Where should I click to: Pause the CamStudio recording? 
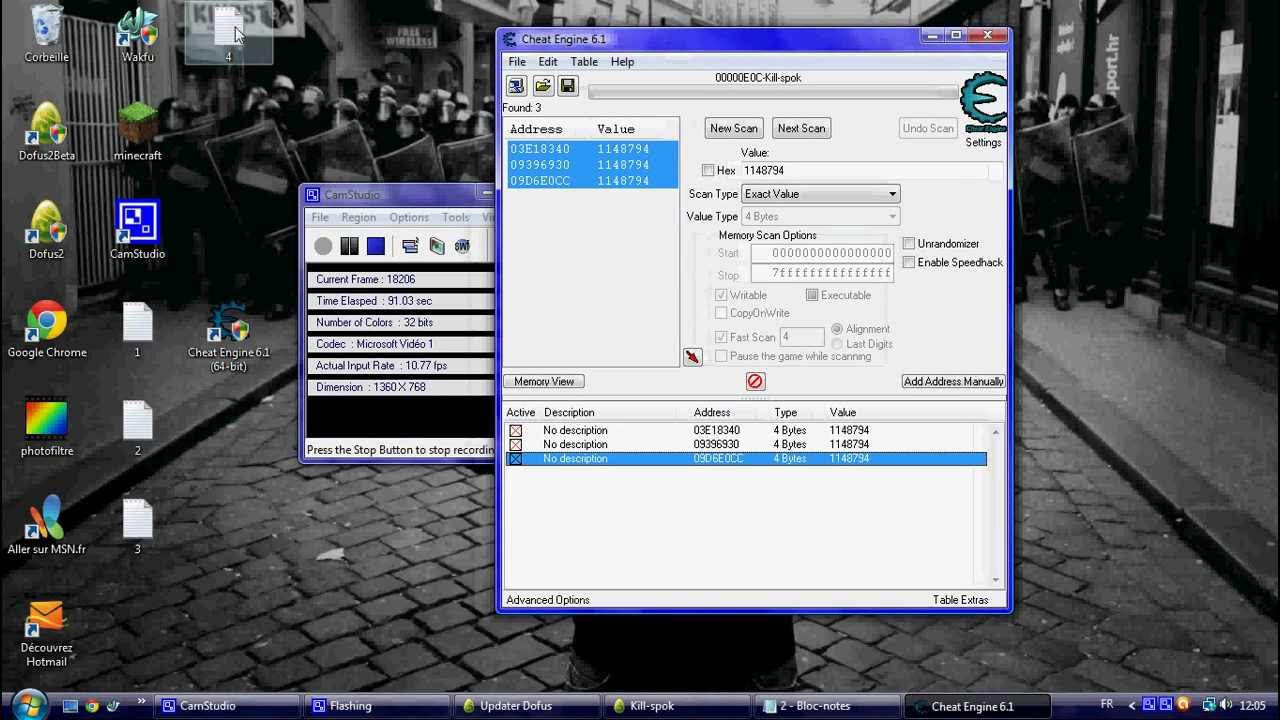(x=349, y=246)
